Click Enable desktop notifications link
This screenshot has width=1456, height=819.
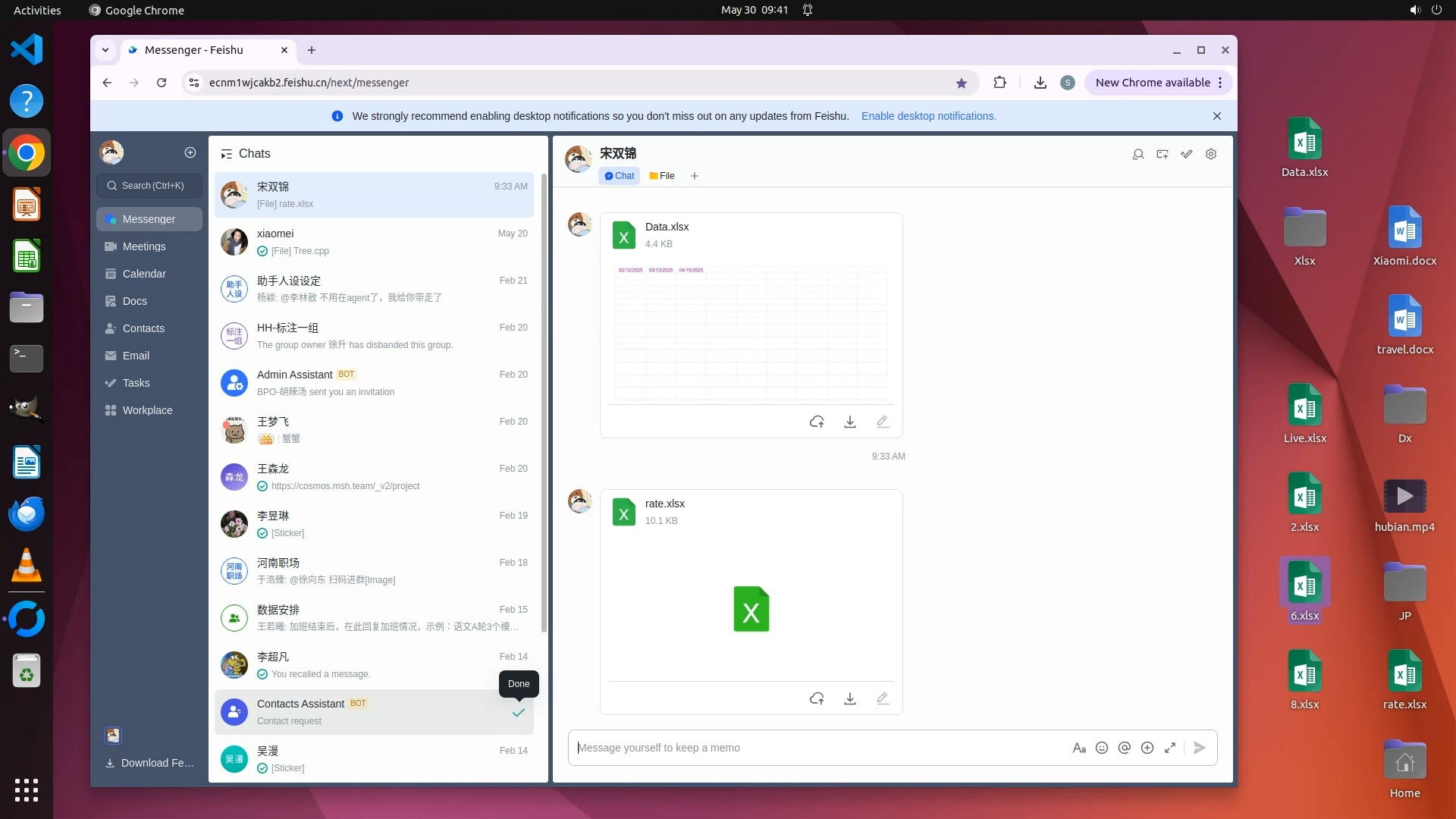pyautogui.click(x=928, y=116)
